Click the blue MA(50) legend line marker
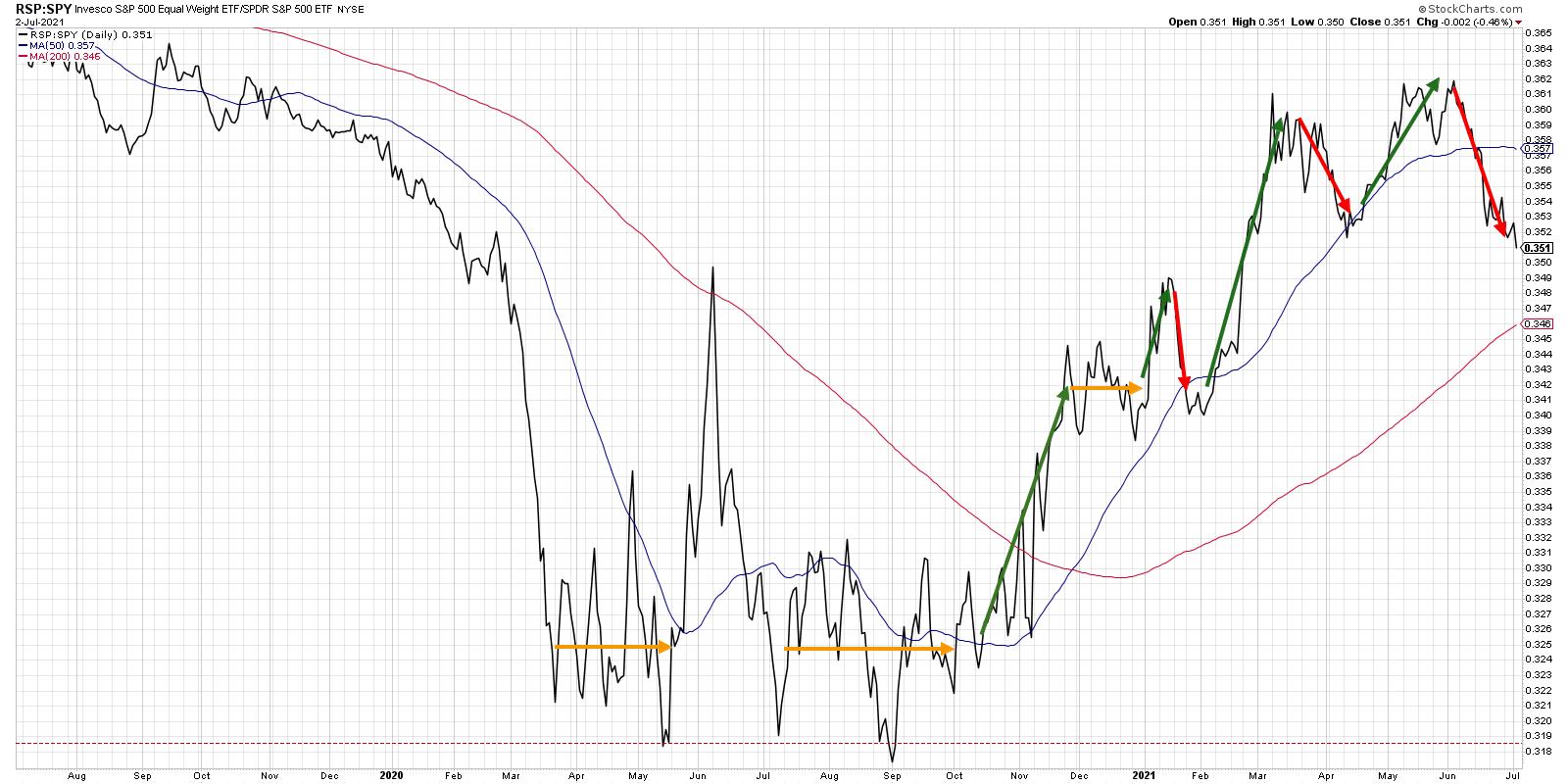 23,45
